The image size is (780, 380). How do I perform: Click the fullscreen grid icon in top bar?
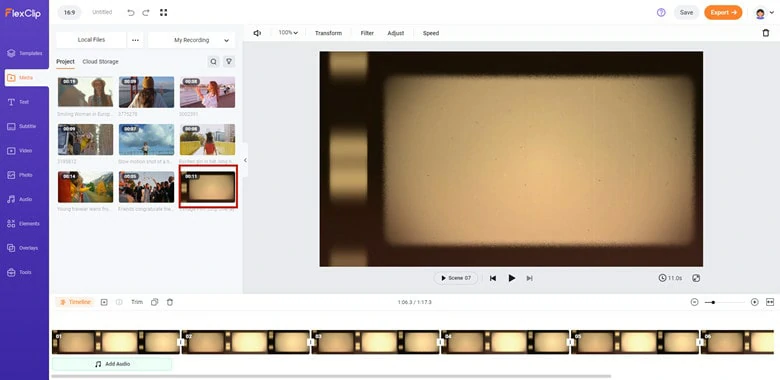163,12
